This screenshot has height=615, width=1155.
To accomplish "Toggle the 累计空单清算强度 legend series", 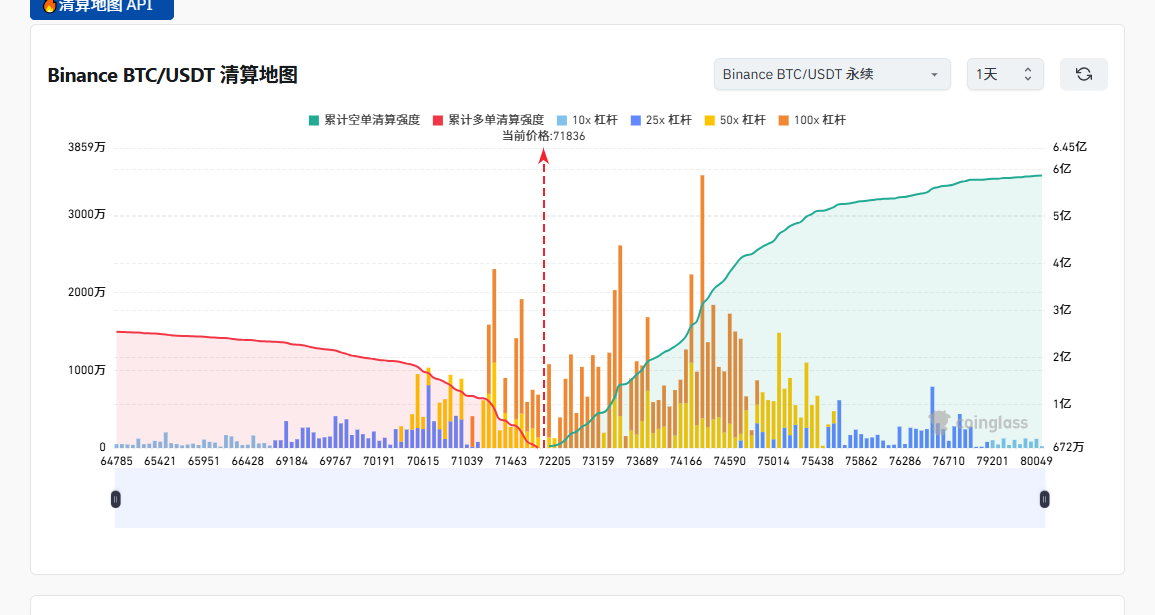I will pos(365,120).
